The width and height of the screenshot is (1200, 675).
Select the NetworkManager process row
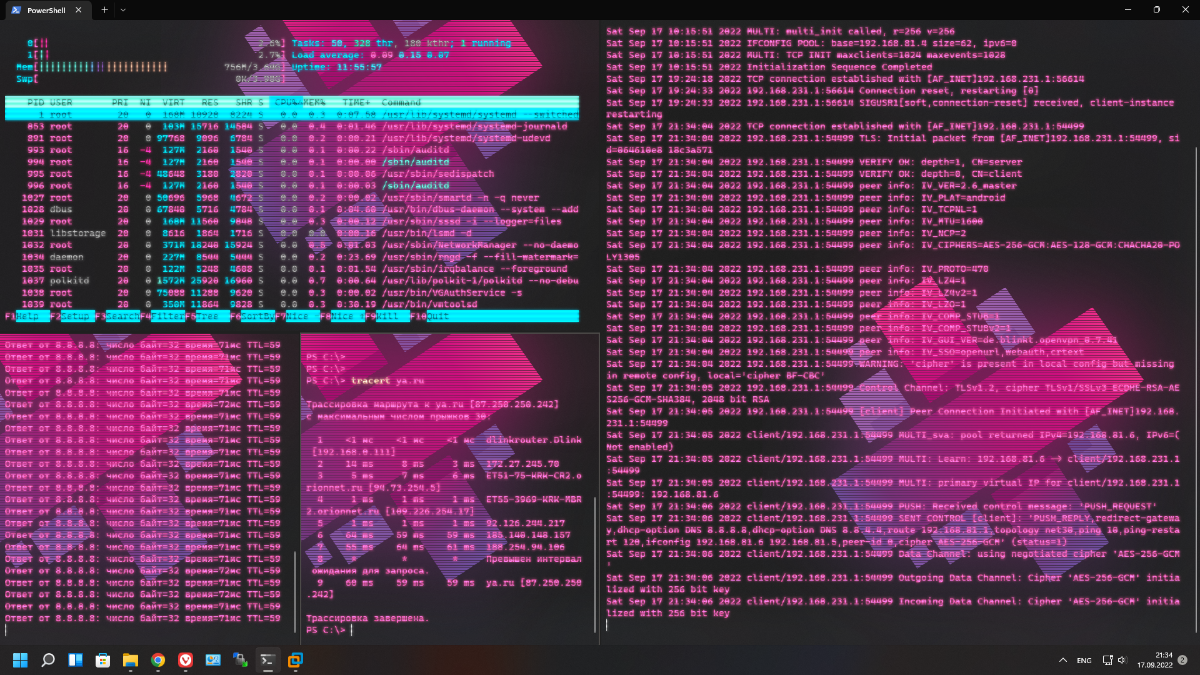click(x=292, y=244)
